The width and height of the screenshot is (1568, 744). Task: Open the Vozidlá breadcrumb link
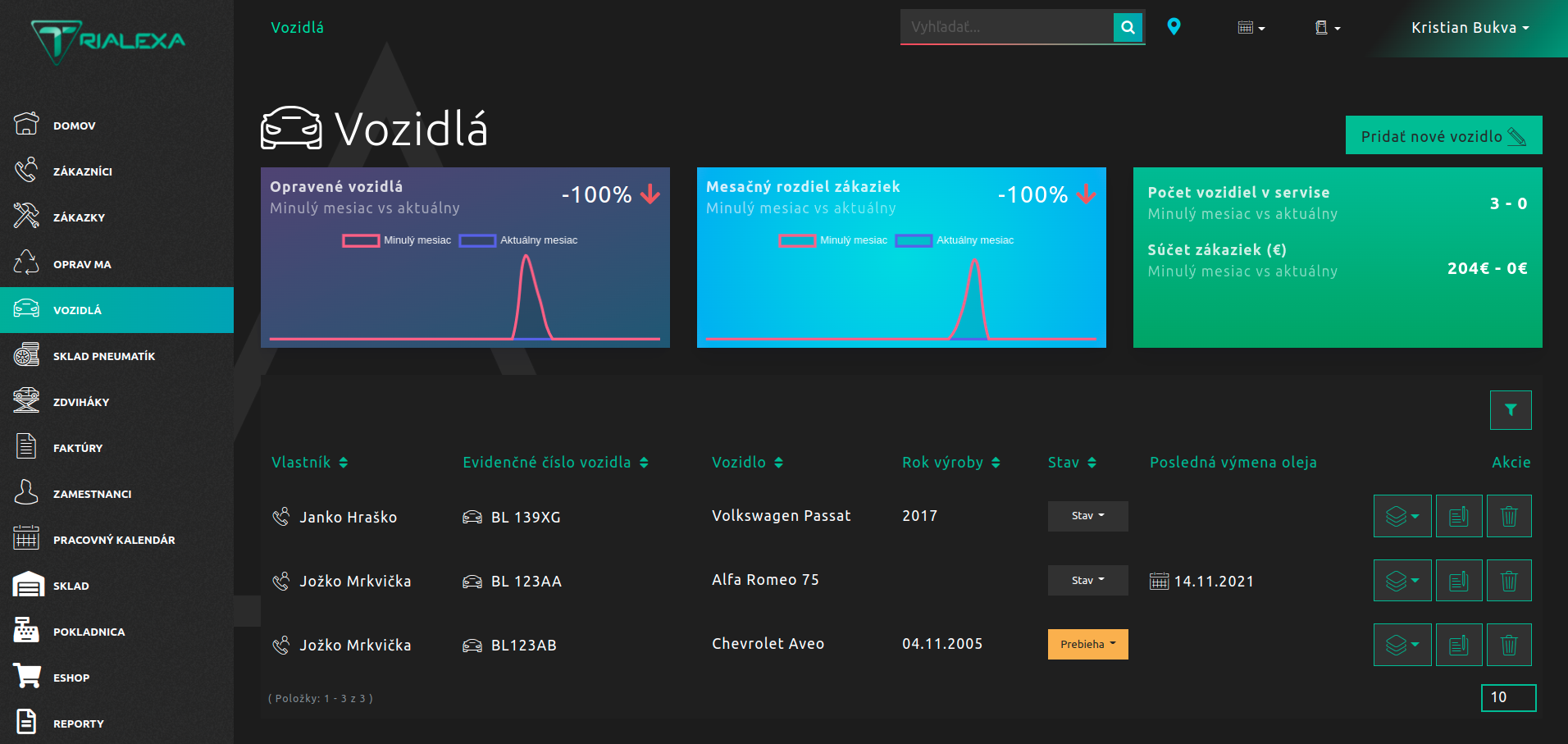(297, 28)
